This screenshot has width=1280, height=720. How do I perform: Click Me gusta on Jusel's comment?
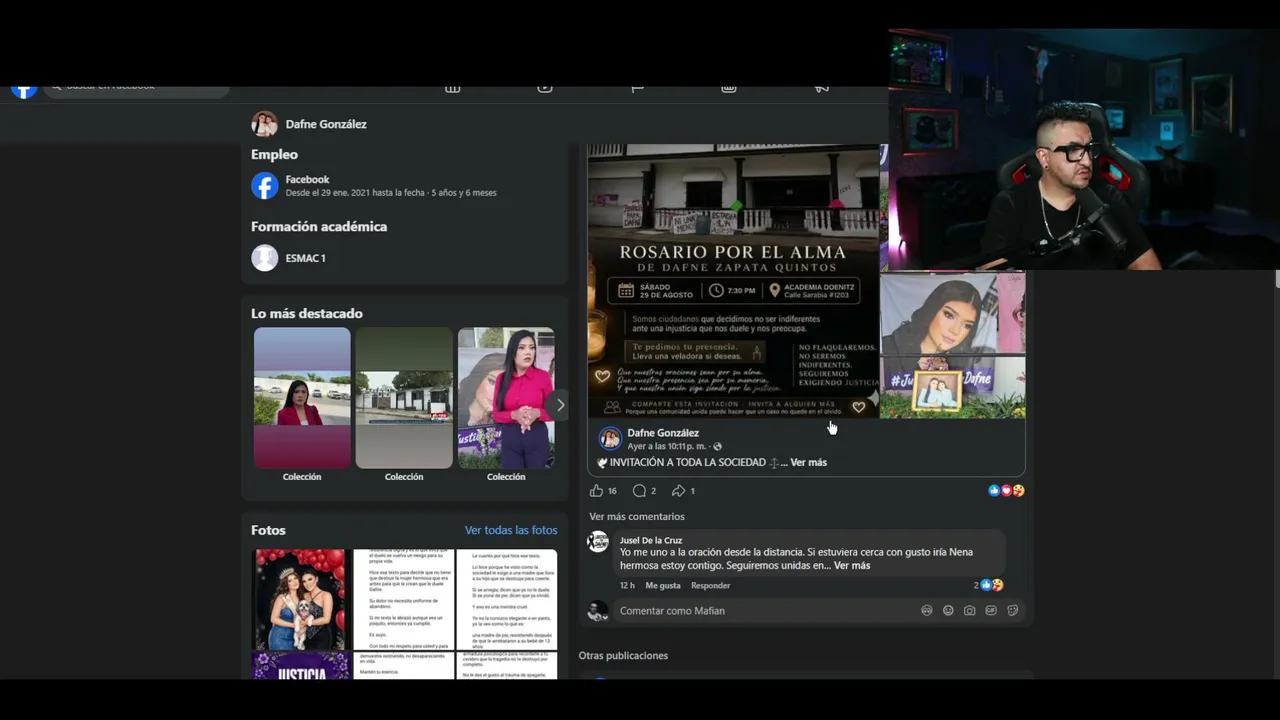(663, 586)
